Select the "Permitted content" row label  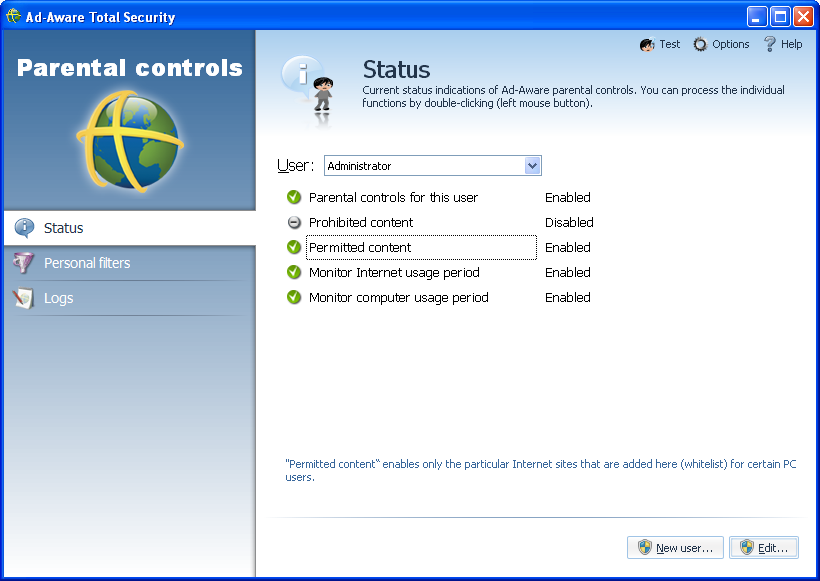click(360, 247)
